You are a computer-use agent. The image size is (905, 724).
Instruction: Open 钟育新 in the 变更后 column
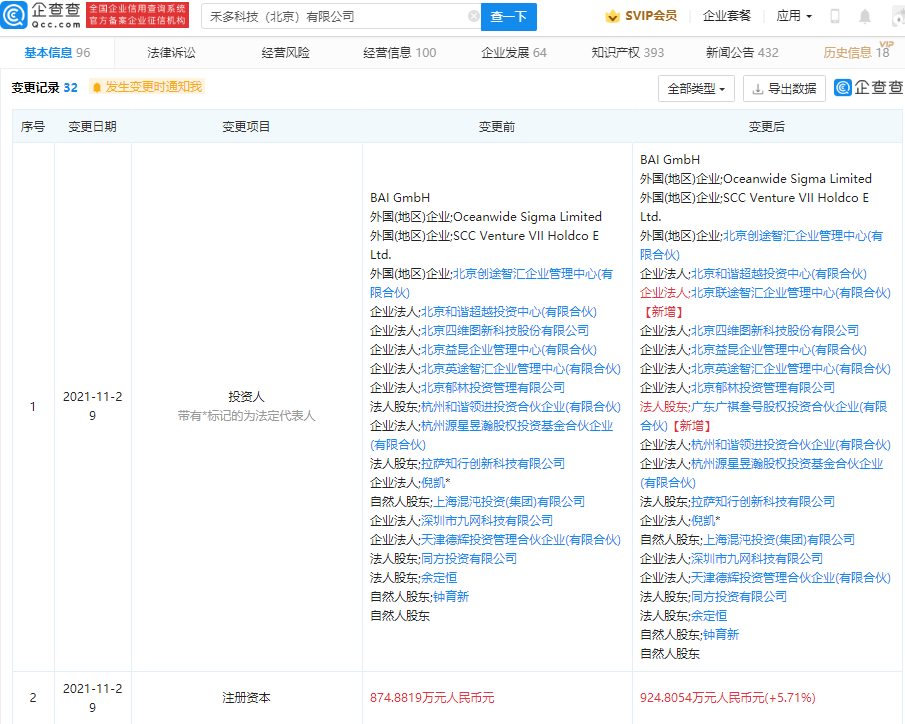pos(721,635)
